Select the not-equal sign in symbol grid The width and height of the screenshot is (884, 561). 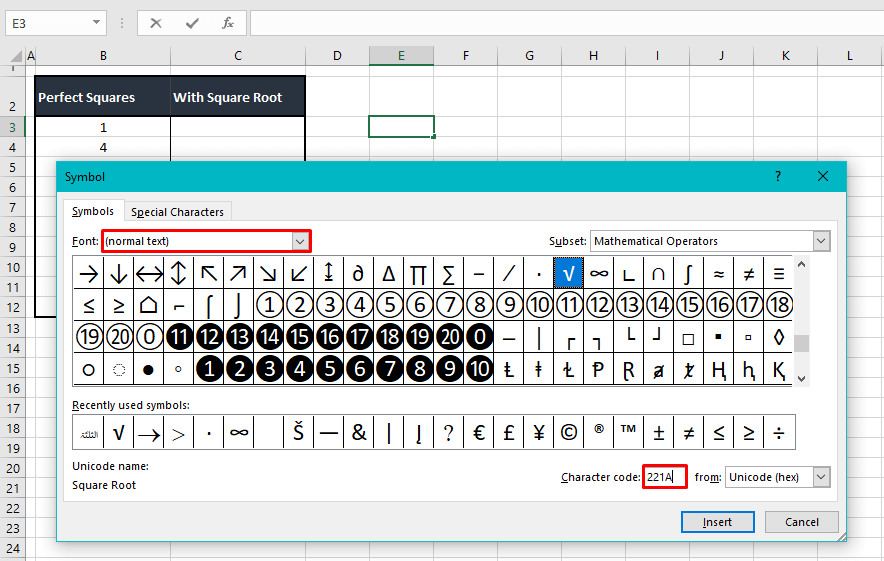click(749, 272)
